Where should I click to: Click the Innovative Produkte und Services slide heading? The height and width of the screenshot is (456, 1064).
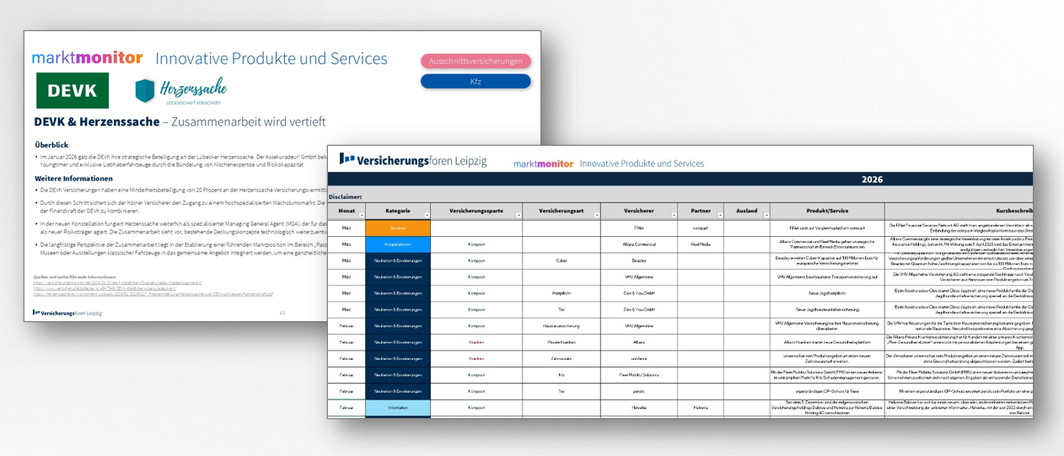point(271,58)
